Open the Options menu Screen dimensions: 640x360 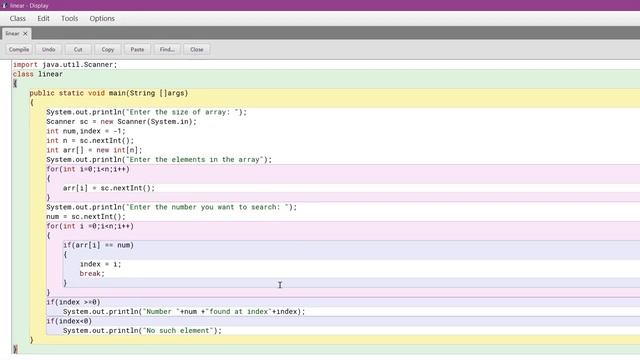[x=102, y=18]
